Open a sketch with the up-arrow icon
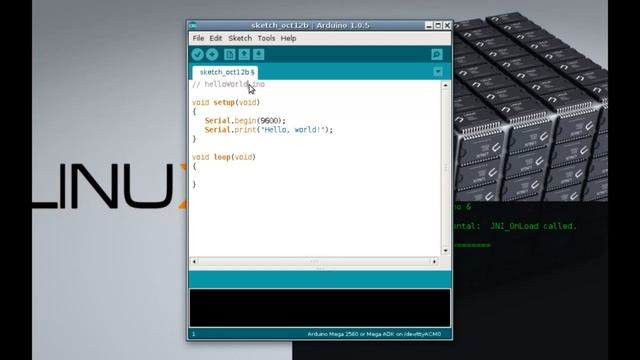Screen dimensions: 640x360 (x=244, y=54)
